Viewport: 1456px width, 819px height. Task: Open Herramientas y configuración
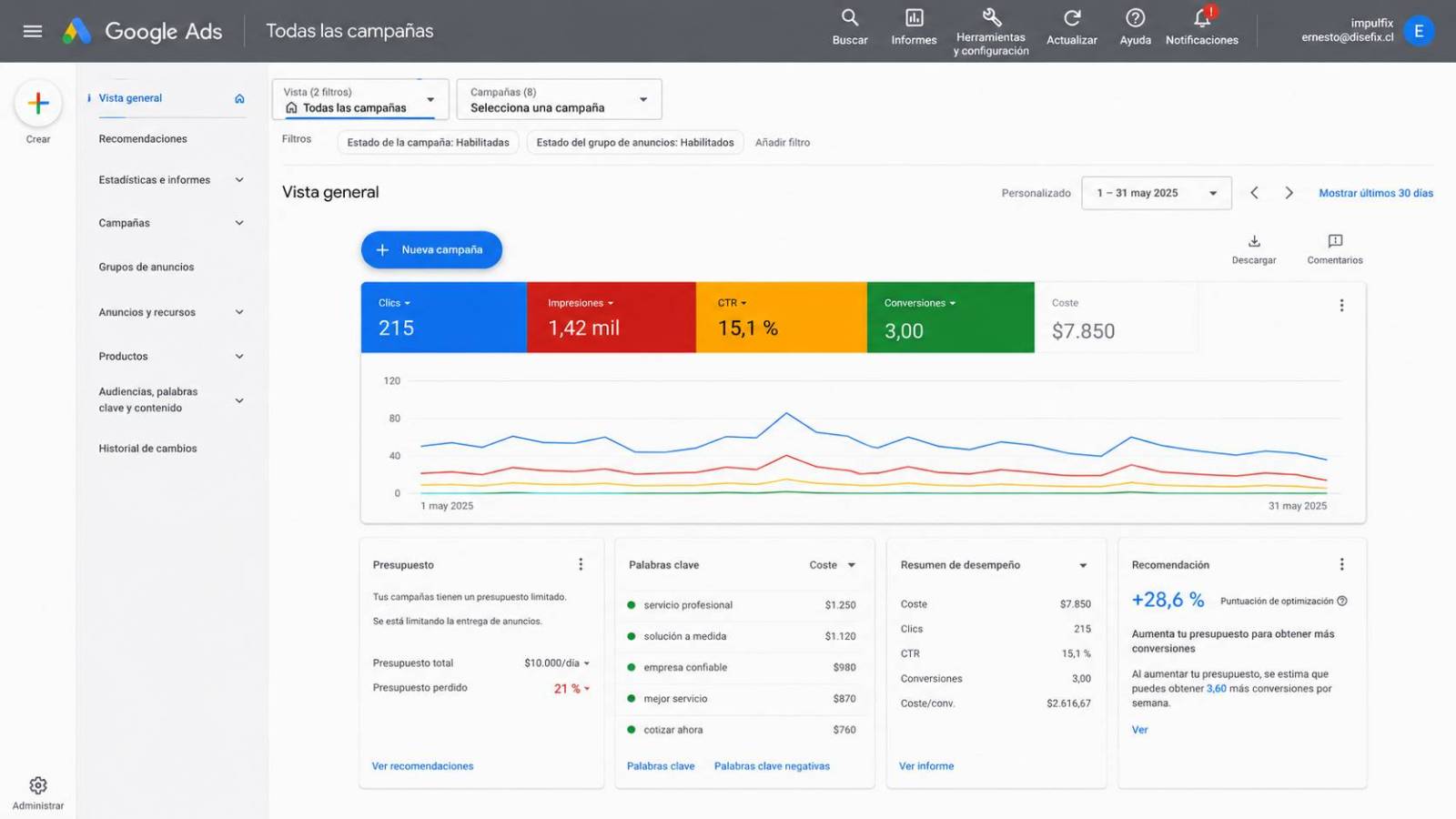(x=991, y=32)
